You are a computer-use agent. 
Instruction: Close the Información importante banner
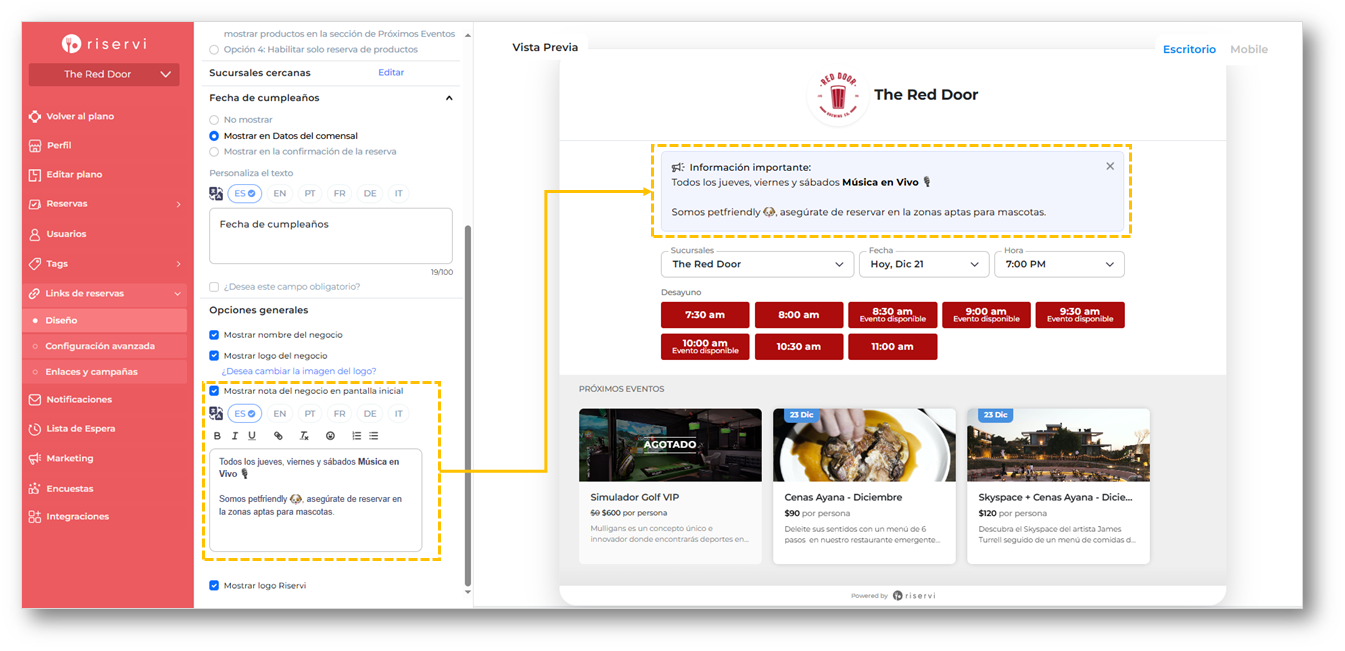coord(1110,166)
